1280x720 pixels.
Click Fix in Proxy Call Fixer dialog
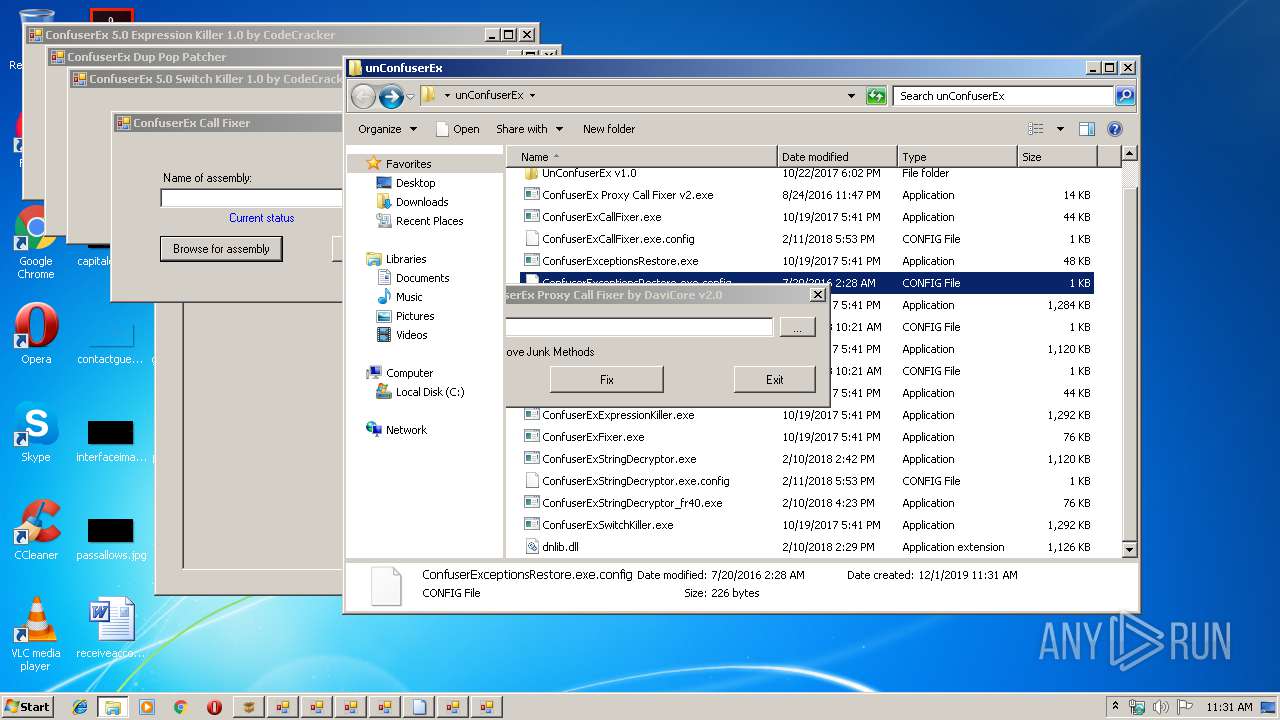tap(607, 380)
